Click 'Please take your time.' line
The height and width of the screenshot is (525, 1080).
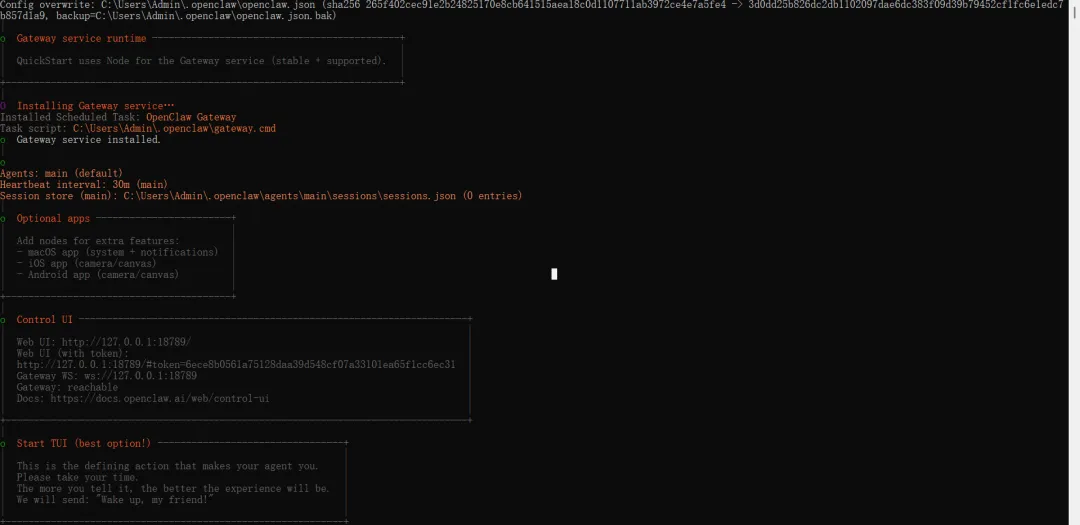point(77,477)
